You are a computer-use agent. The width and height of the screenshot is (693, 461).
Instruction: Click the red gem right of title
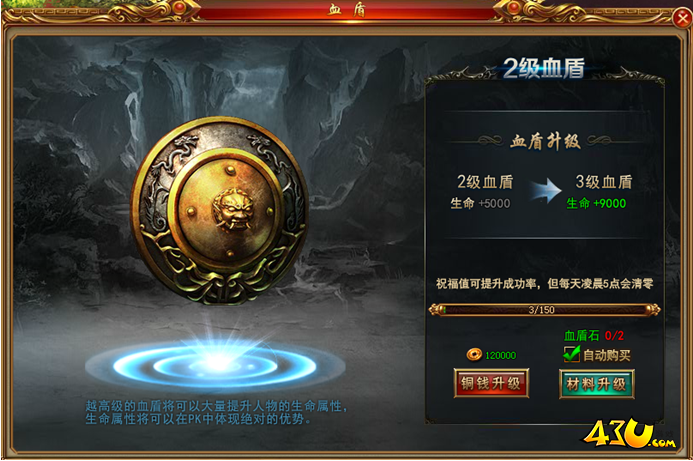click(514, 8)
